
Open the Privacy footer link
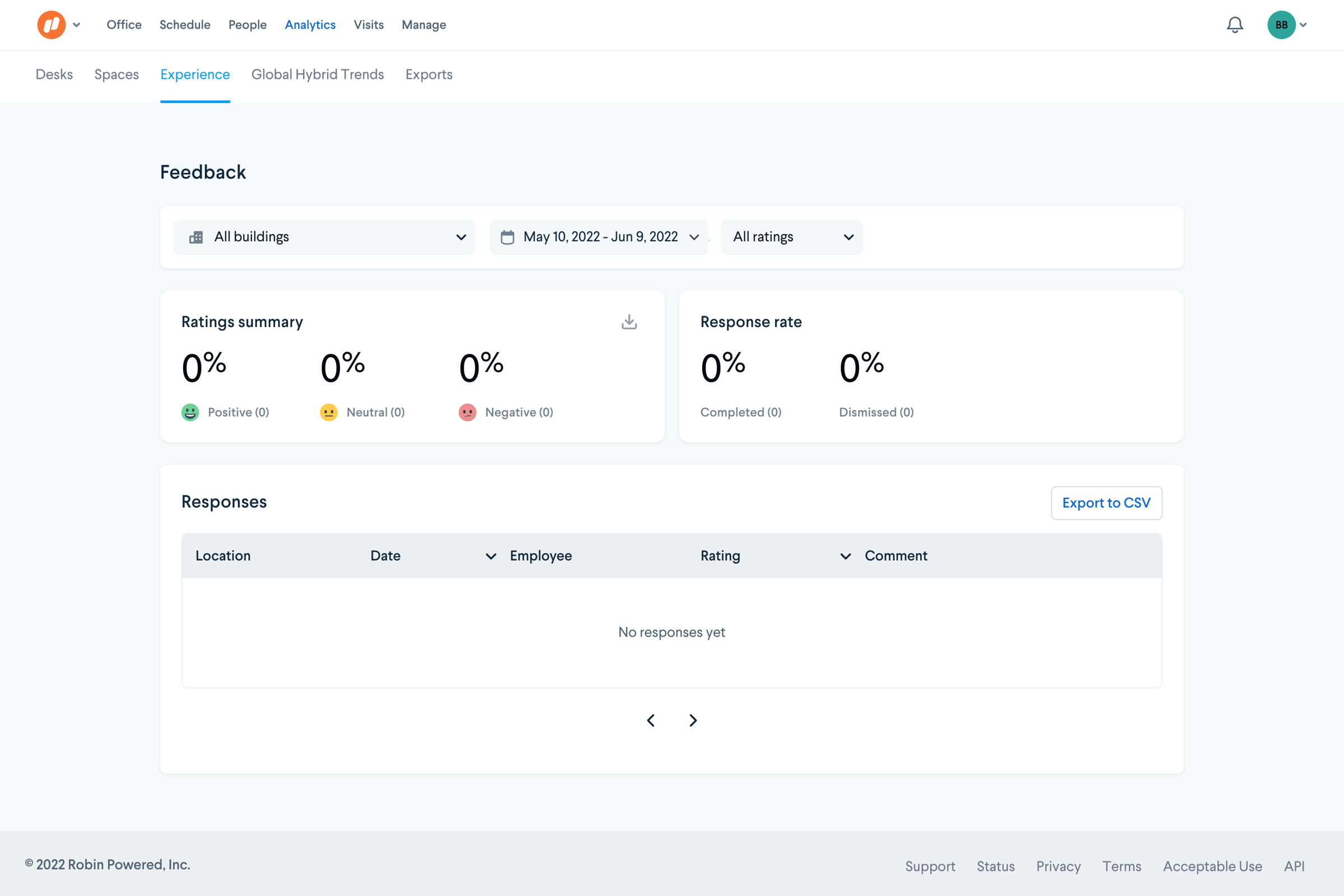pyautogui.click(x=1059, y=866)
